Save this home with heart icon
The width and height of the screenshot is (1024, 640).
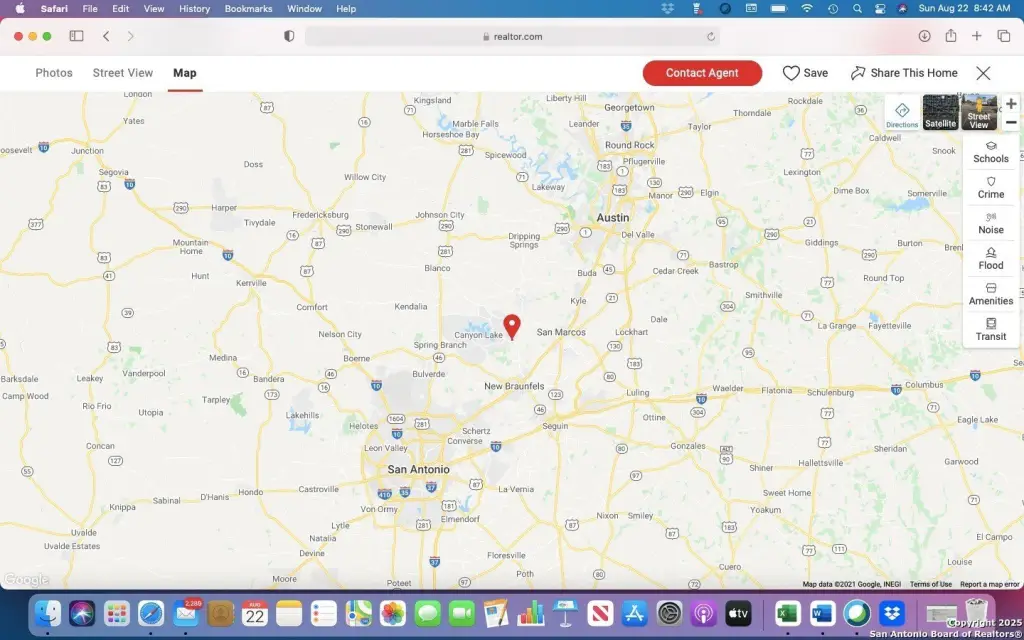[x=805, y=73]
